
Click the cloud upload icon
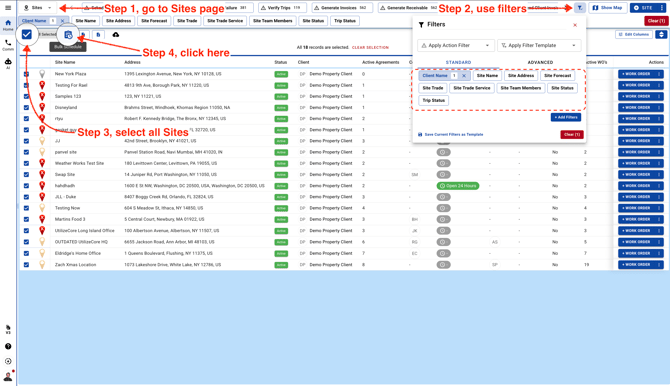pyautogui.click(x=116, y=35)
